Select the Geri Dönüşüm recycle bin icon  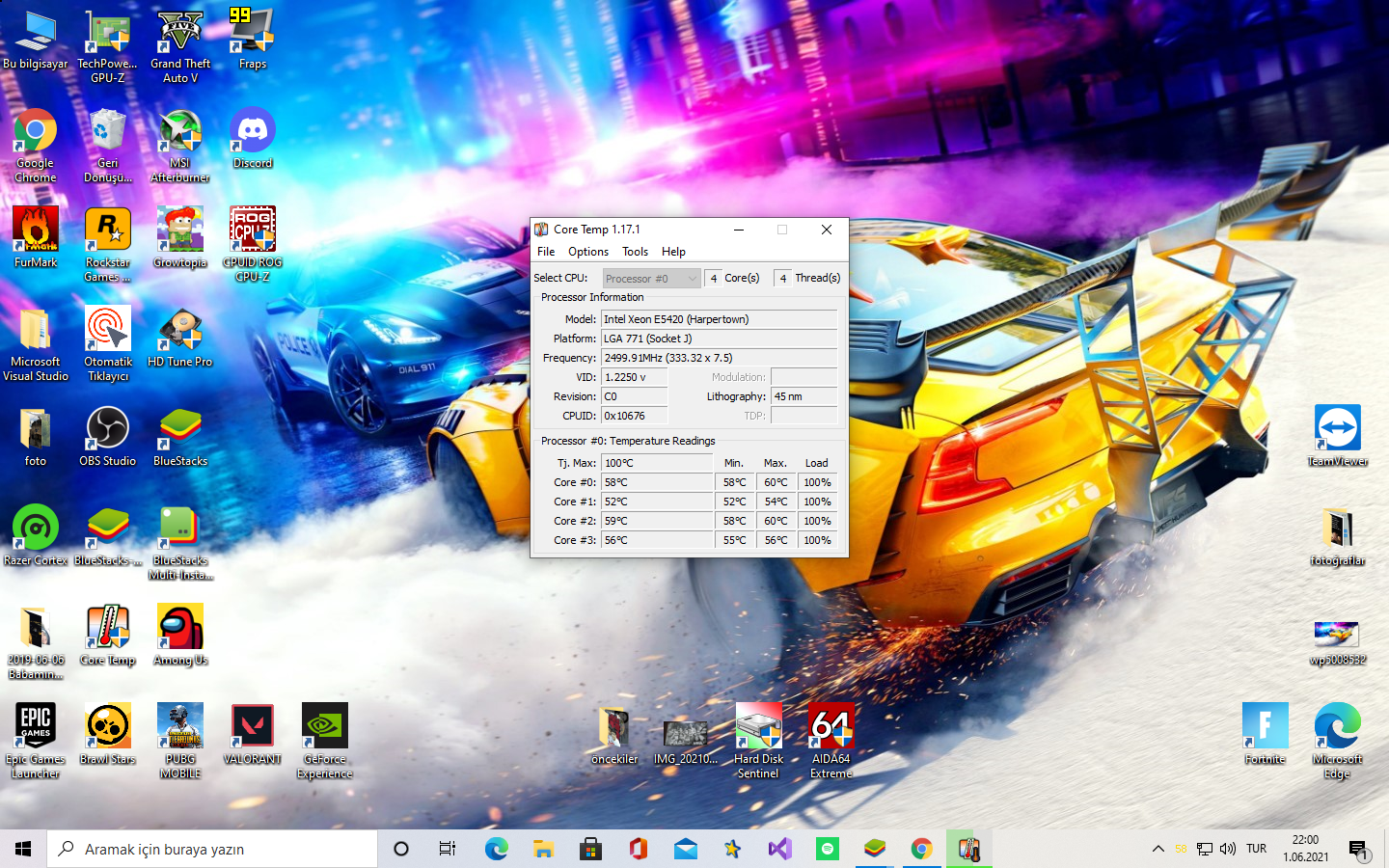(108, 146)
